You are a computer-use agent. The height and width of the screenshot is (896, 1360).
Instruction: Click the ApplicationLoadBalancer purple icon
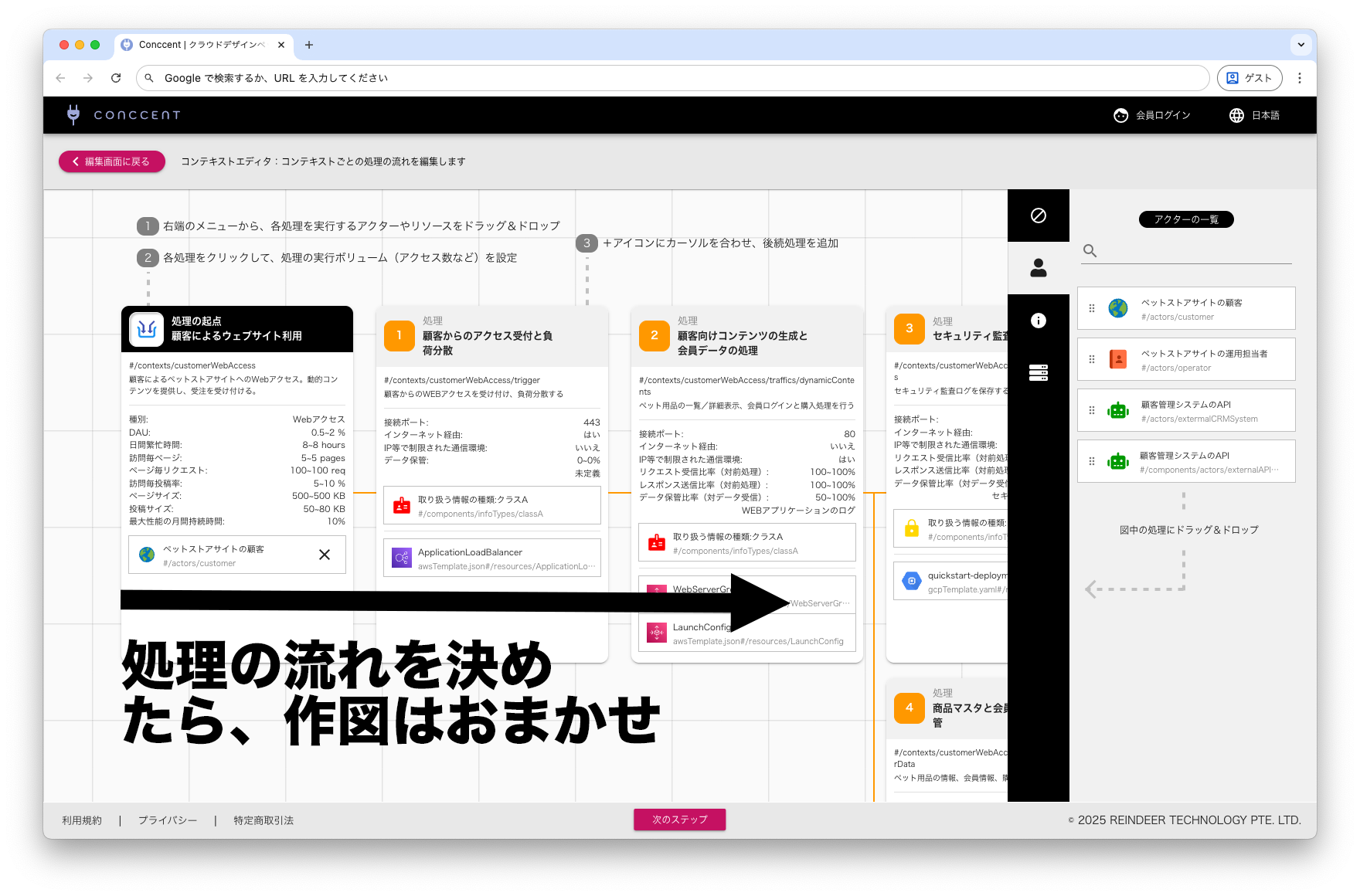tap(402, 558)
